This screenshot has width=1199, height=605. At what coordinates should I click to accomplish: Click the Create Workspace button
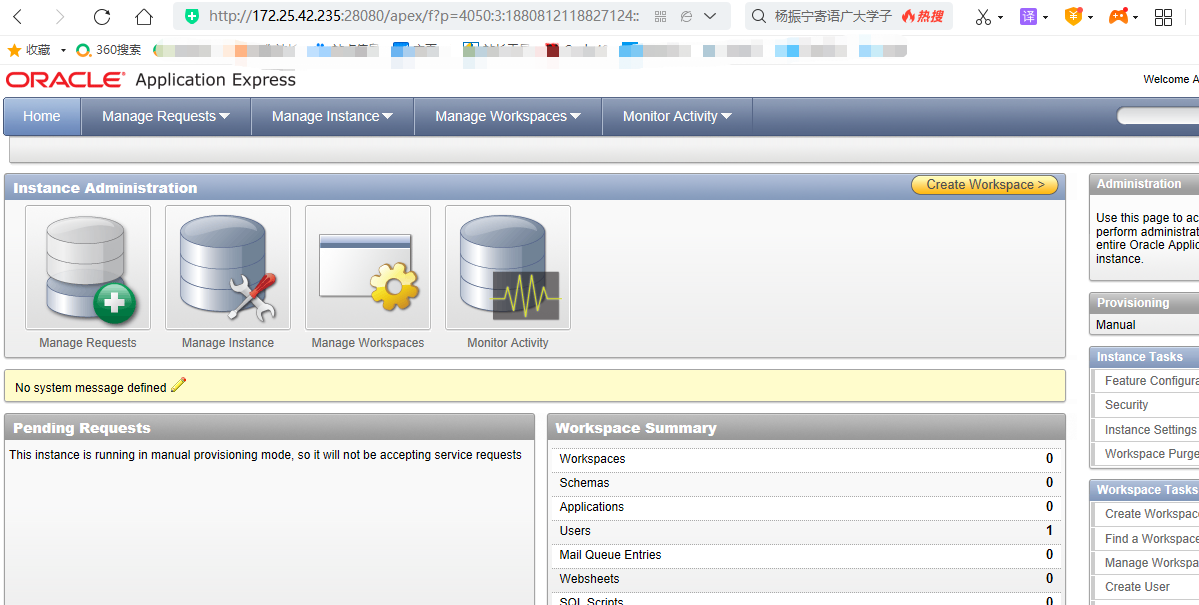(x=984, y=184)
